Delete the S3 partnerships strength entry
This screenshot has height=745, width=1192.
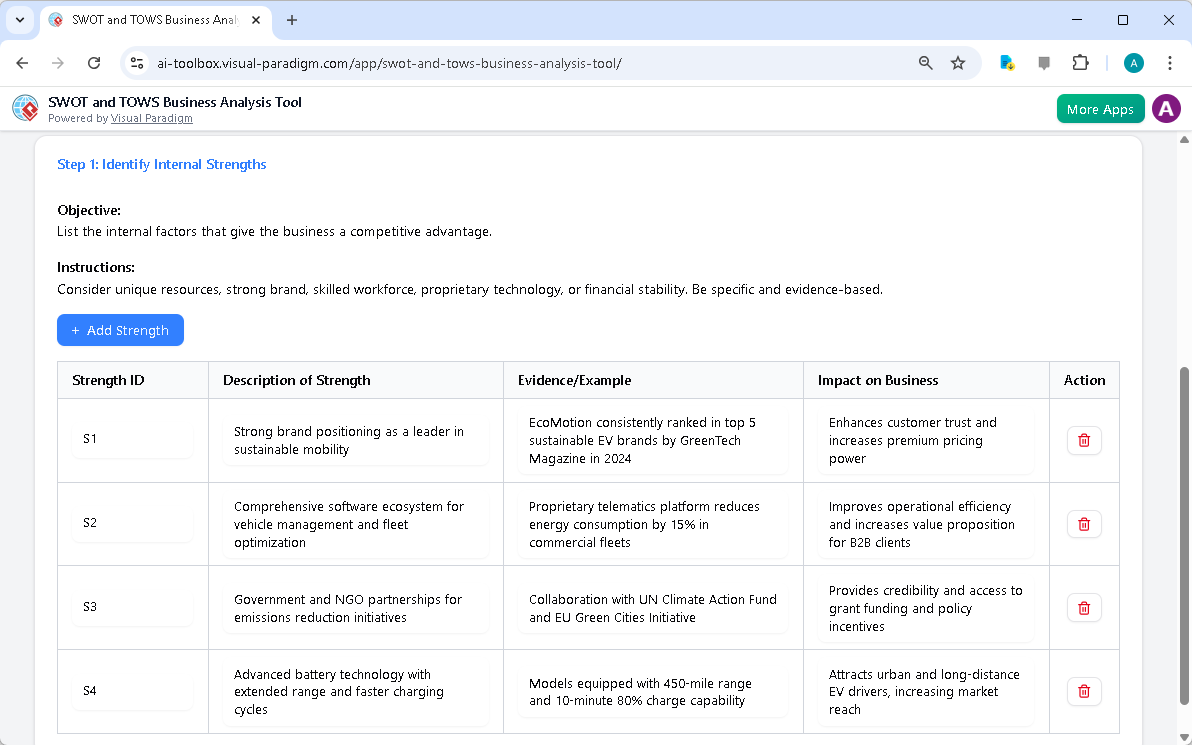point(1084,607)
